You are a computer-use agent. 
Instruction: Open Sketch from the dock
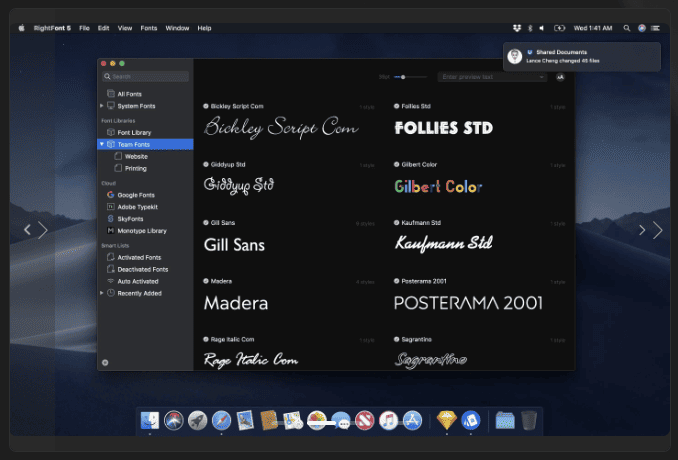[447, 420]
